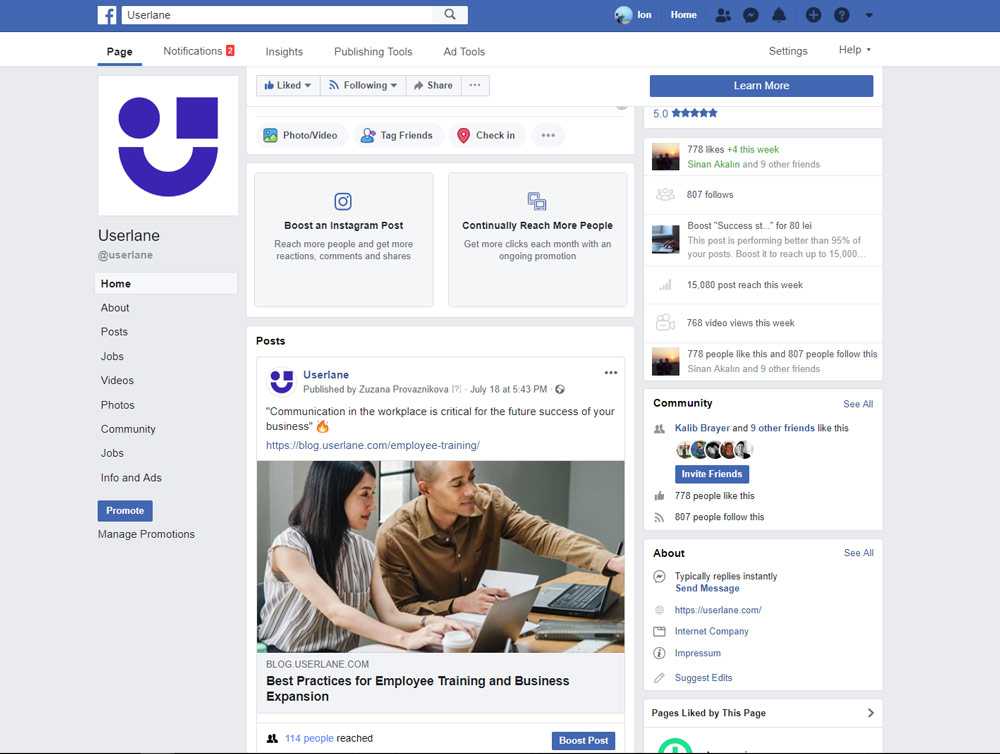This screenshot has height=754, width=1000.
Task: Click the Photo/Video icon button
Action: click(x=300, y=135)
